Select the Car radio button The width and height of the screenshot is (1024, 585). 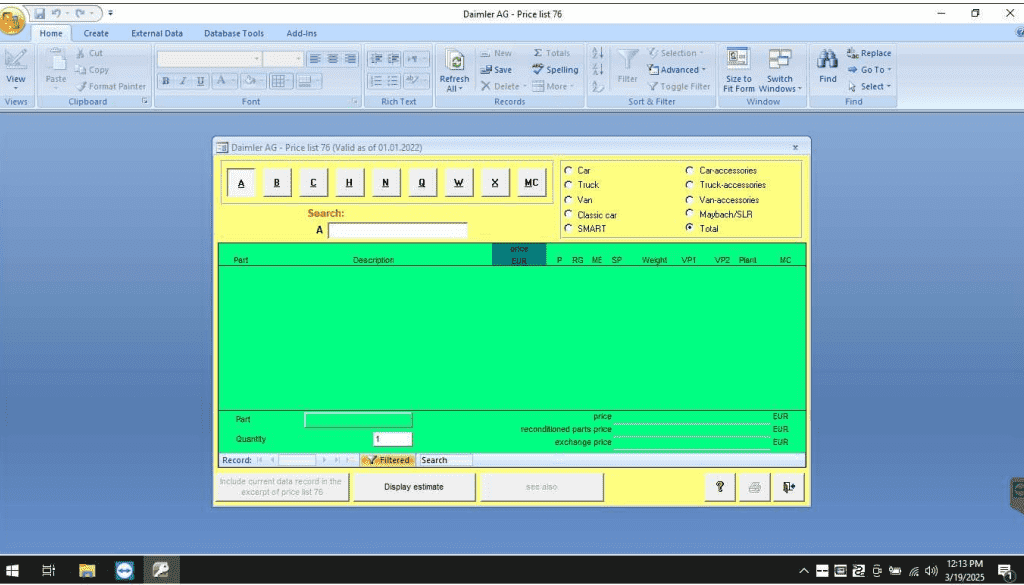568,170
